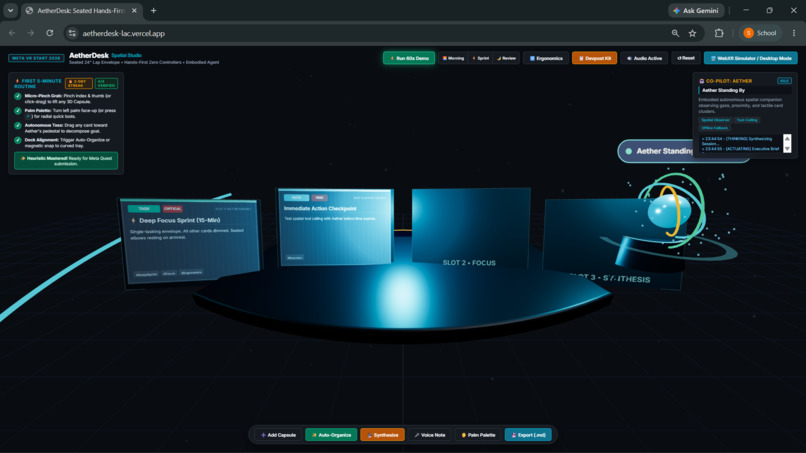Click Add Capsule in the bottom toolbar
The height and width of the screenshot is (453, 806).
point(278,435)
